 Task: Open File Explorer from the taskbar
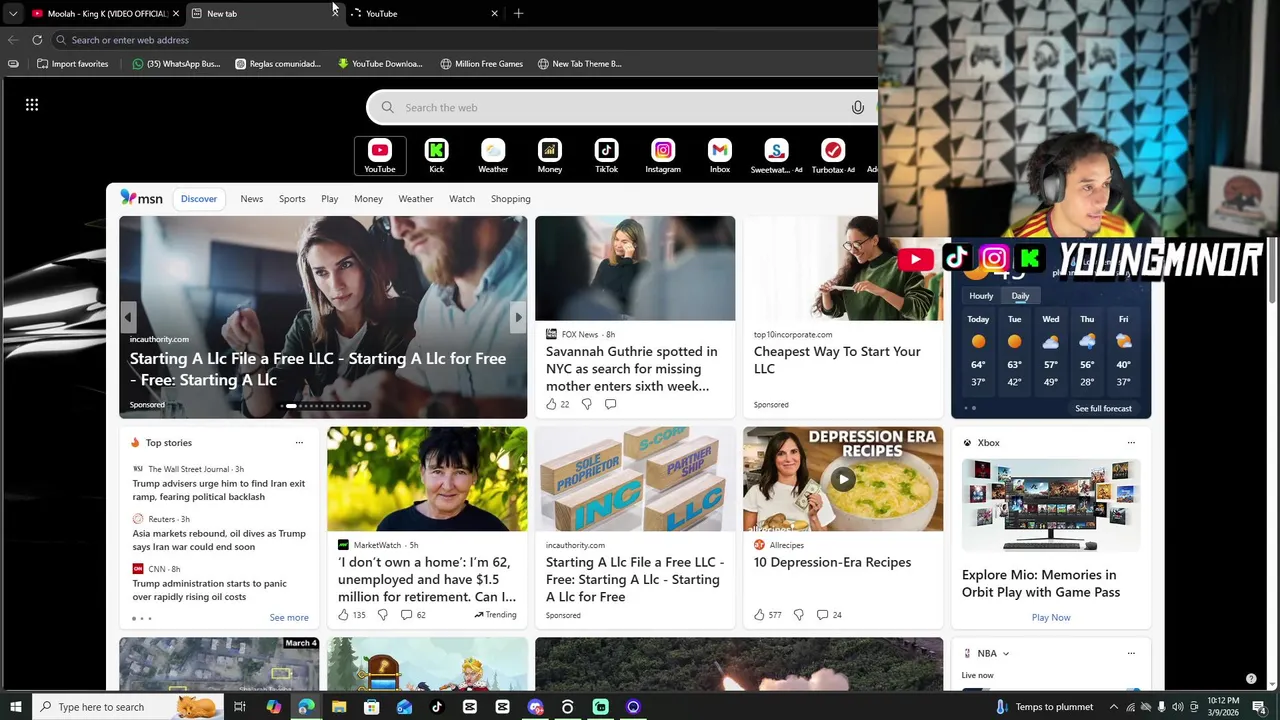[x=339, y=707]
